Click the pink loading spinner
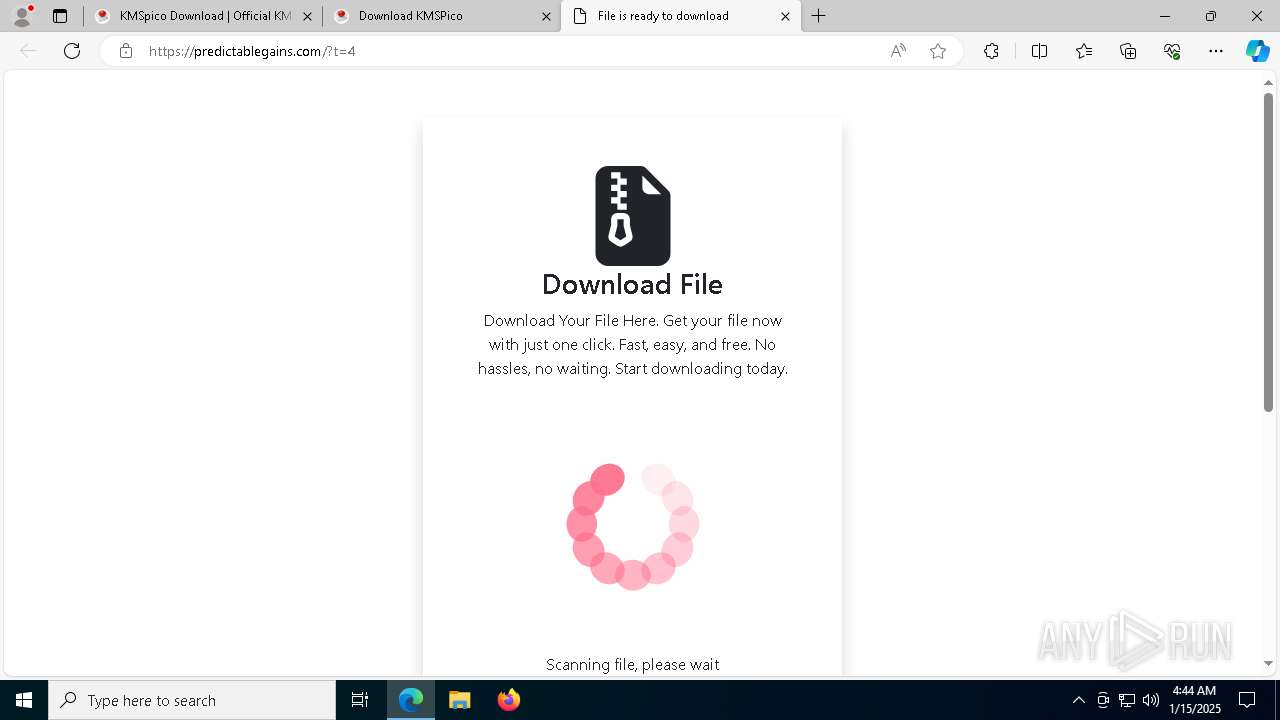 [x=632, y=526]
